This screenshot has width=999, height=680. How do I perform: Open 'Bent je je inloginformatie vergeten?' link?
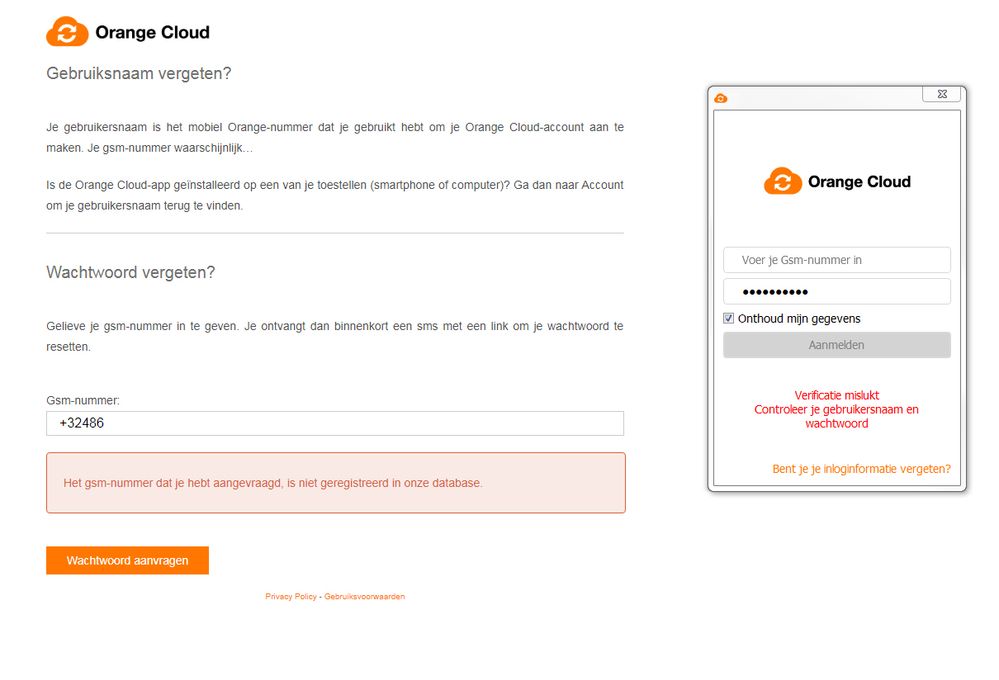coord(861,469)
